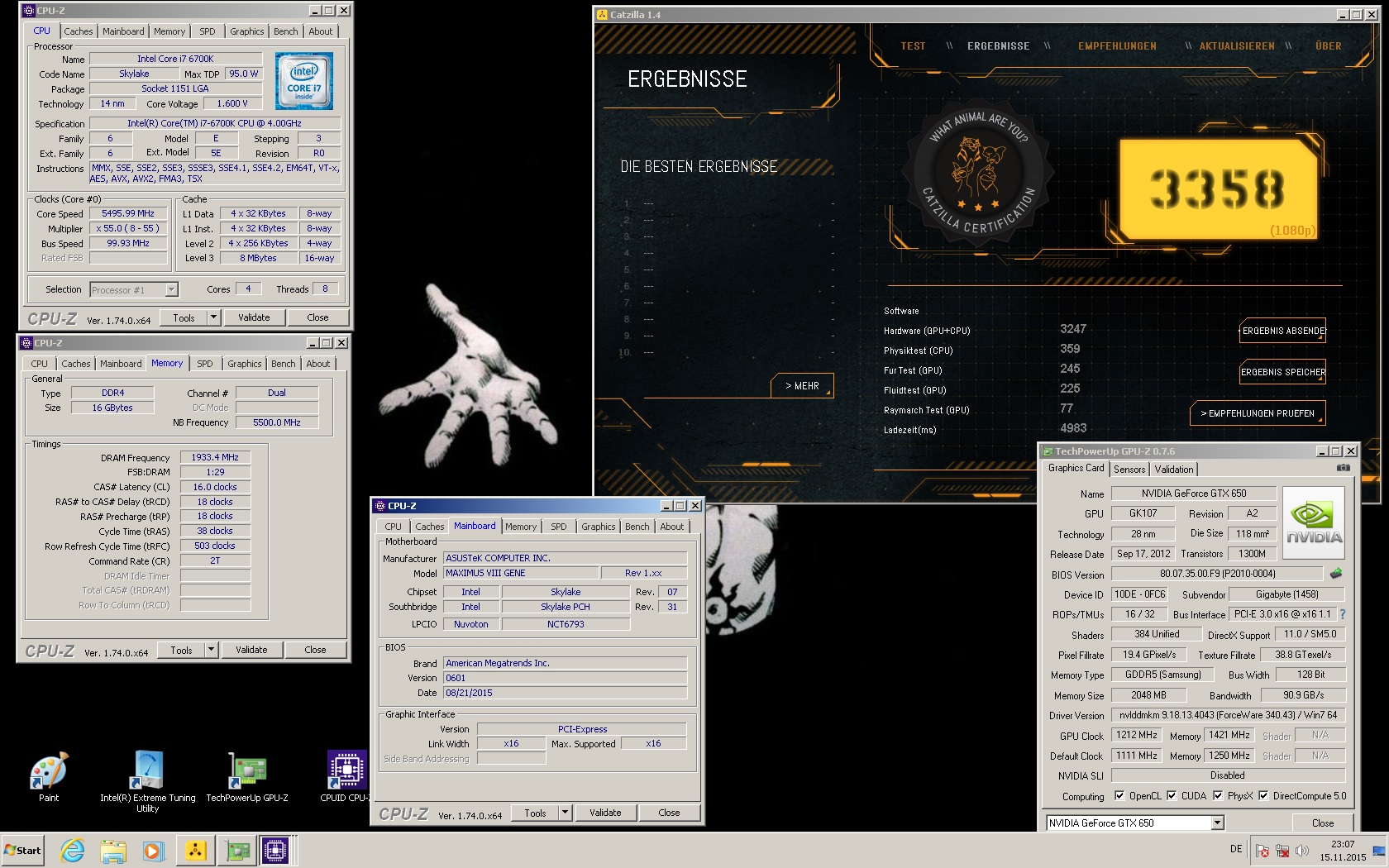Image resolution: width=1389 pixels, height=868 pixels.
Task: Toggle CUDA checkbox in GPU-Z
Action: (x=1172, y=795)
